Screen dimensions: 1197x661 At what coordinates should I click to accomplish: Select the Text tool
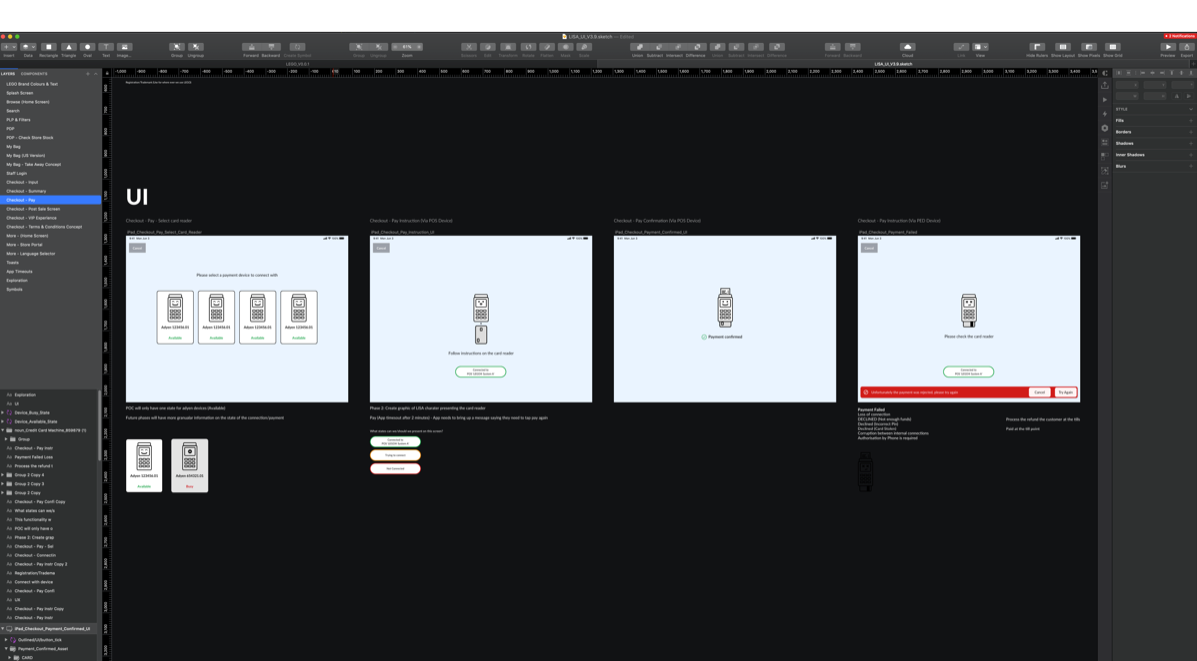pos(106,47)
